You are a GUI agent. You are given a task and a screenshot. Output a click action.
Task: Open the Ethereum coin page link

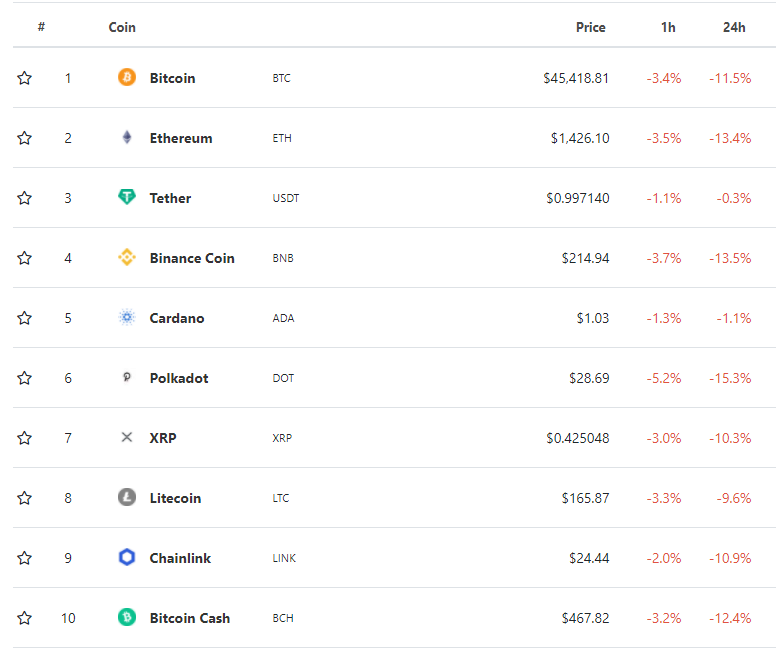pos(181,138)
